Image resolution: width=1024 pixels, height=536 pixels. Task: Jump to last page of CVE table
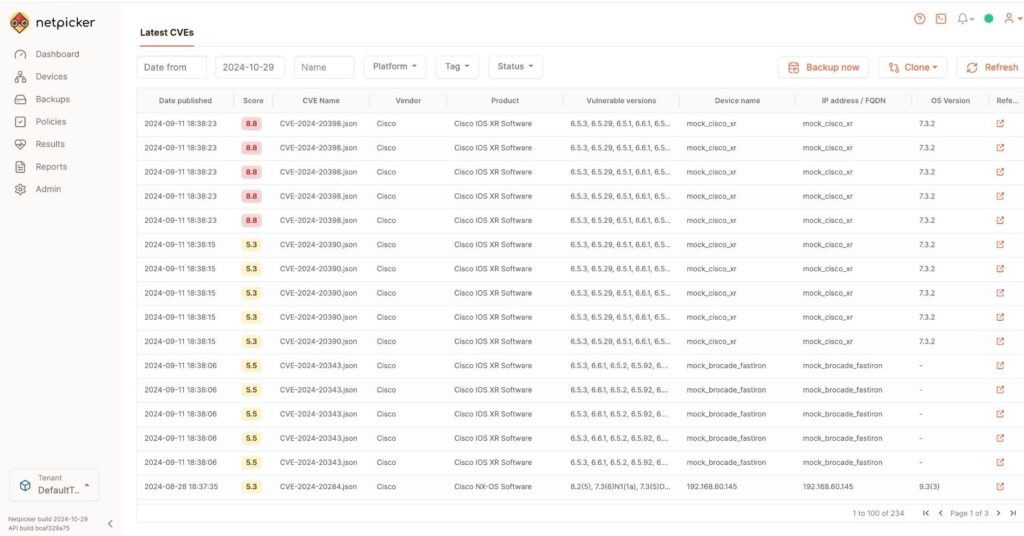pos(1011,513)
